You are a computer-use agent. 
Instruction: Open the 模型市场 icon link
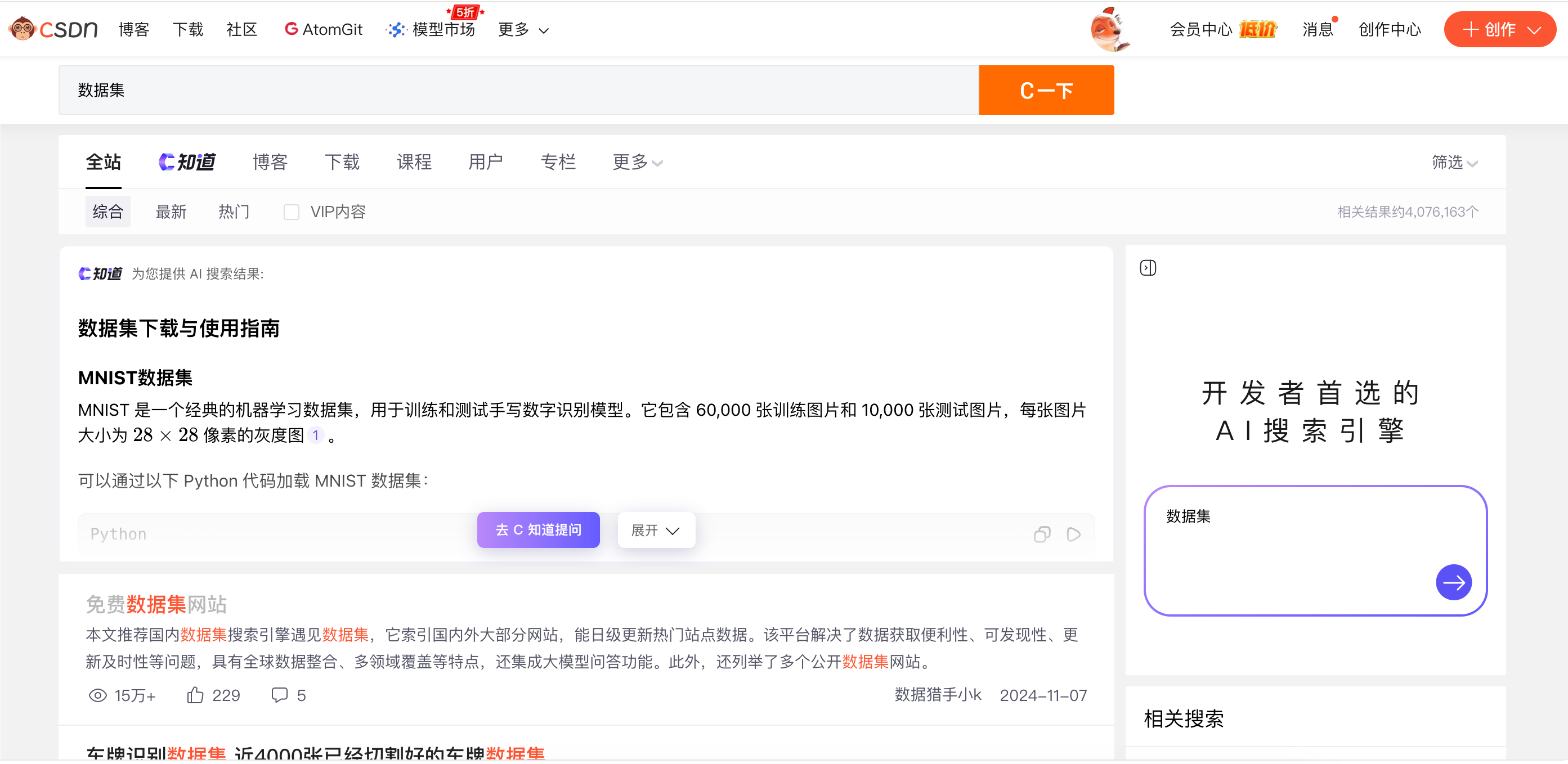coord(396,29)
